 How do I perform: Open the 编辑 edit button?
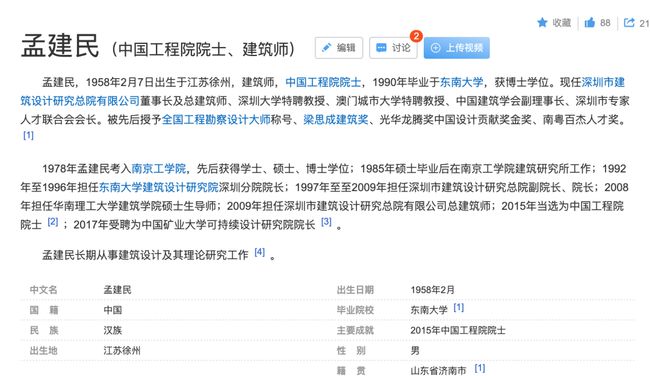[339, 48]
